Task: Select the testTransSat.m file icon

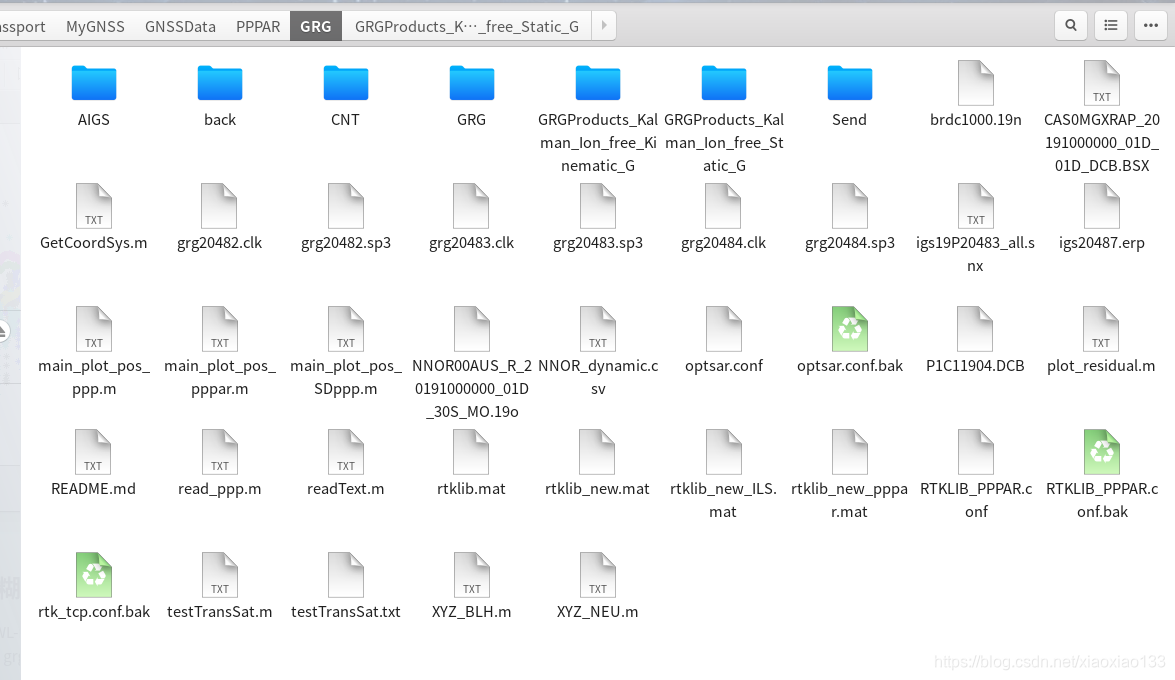Action: click(x=220, y=575)
